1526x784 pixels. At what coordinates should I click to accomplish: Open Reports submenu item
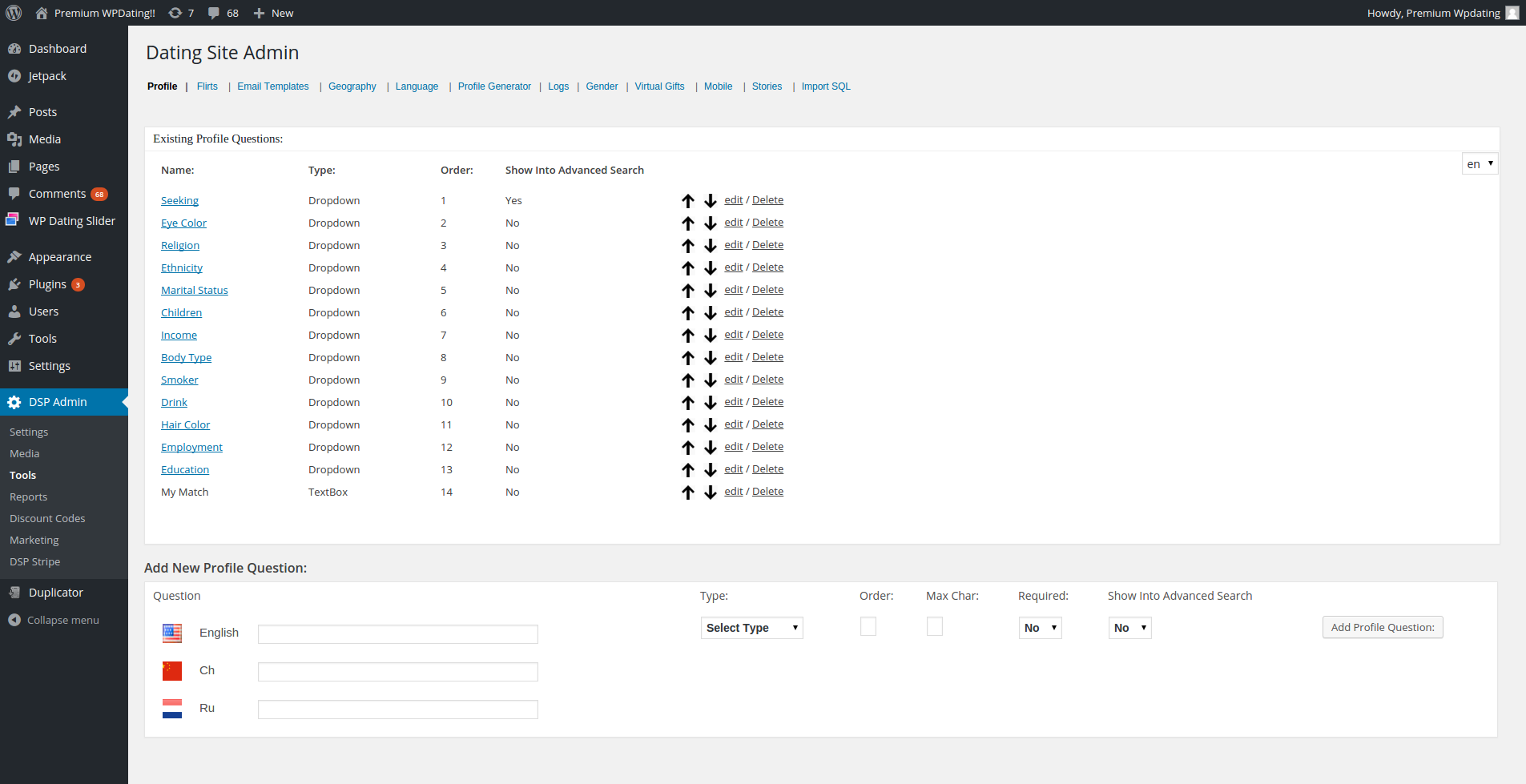[x=29, y=497]
